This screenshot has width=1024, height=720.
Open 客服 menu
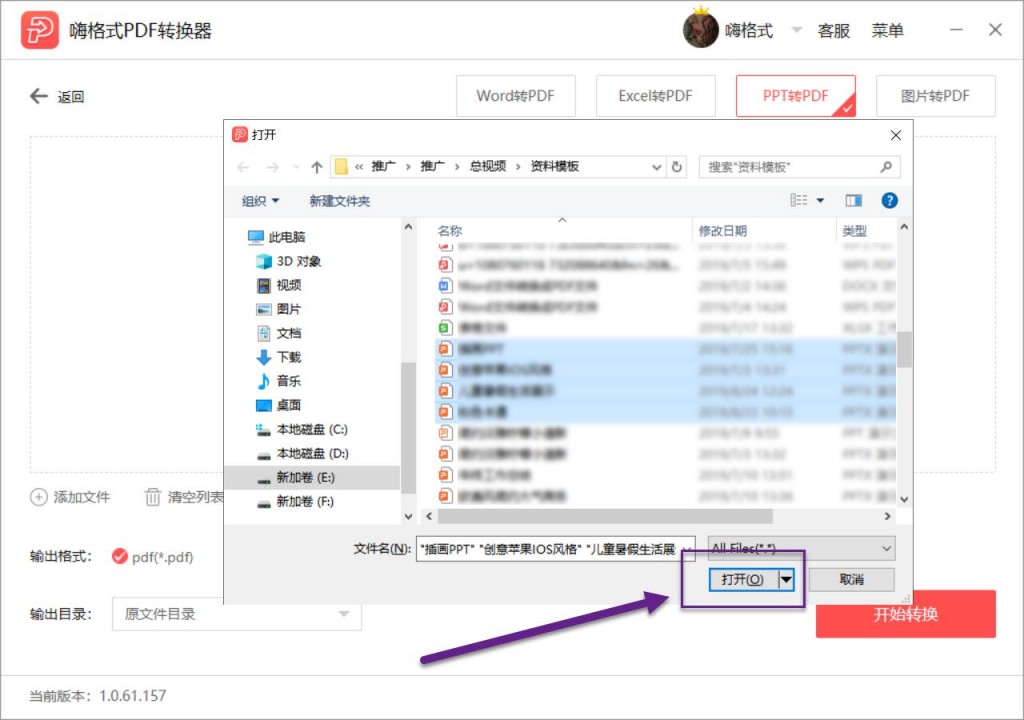[833, 30]
